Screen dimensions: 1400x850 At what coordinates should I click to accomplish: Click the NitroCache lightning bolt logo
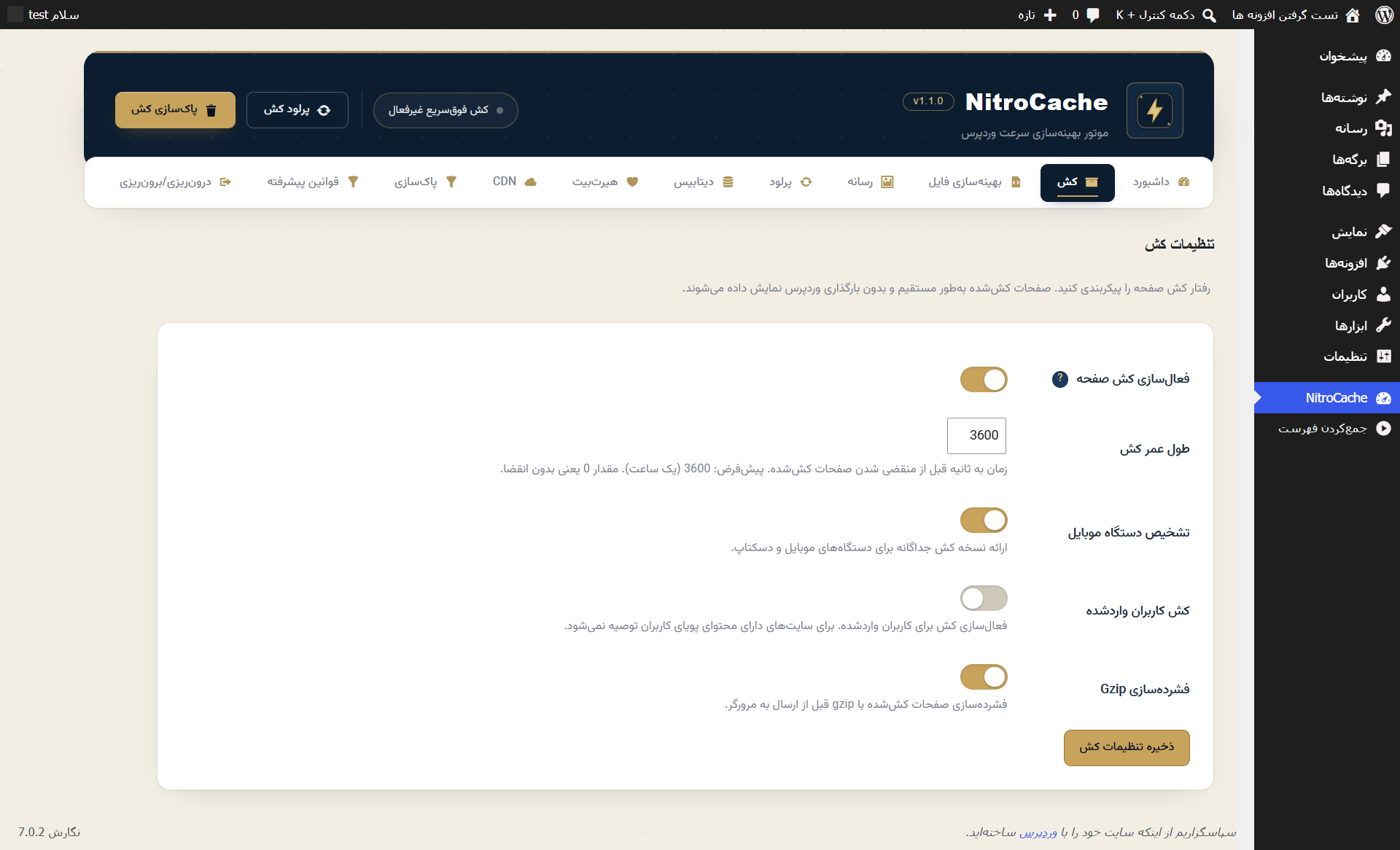click(1154, 111)
